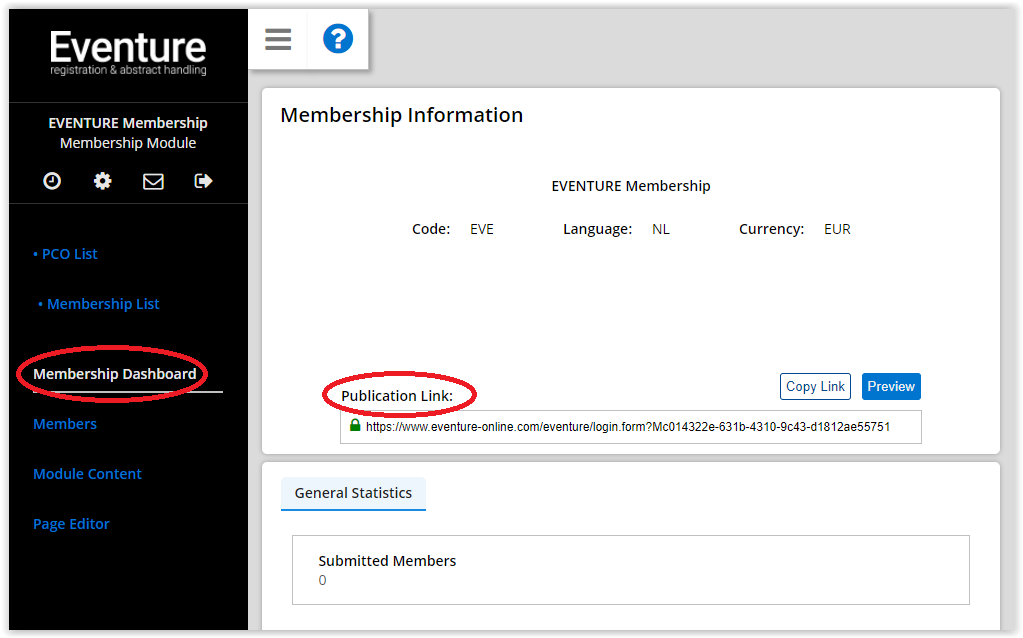The image size is (1023, 638).
Task: Click the blue help question mark icon
Action: pyautogui.click(x=338, y=38)
